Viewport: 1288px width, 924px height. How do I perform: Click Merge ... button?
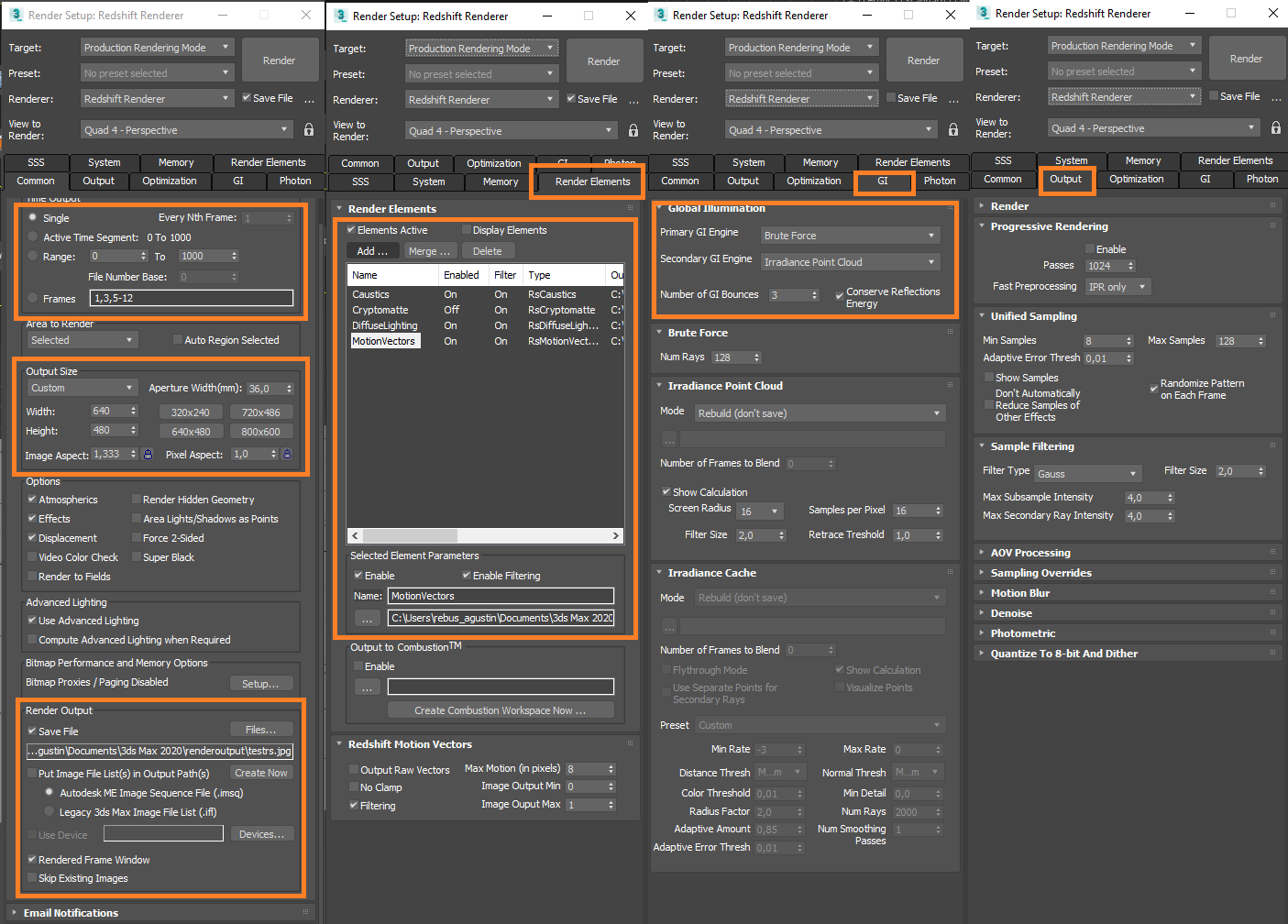click(429, 251)
